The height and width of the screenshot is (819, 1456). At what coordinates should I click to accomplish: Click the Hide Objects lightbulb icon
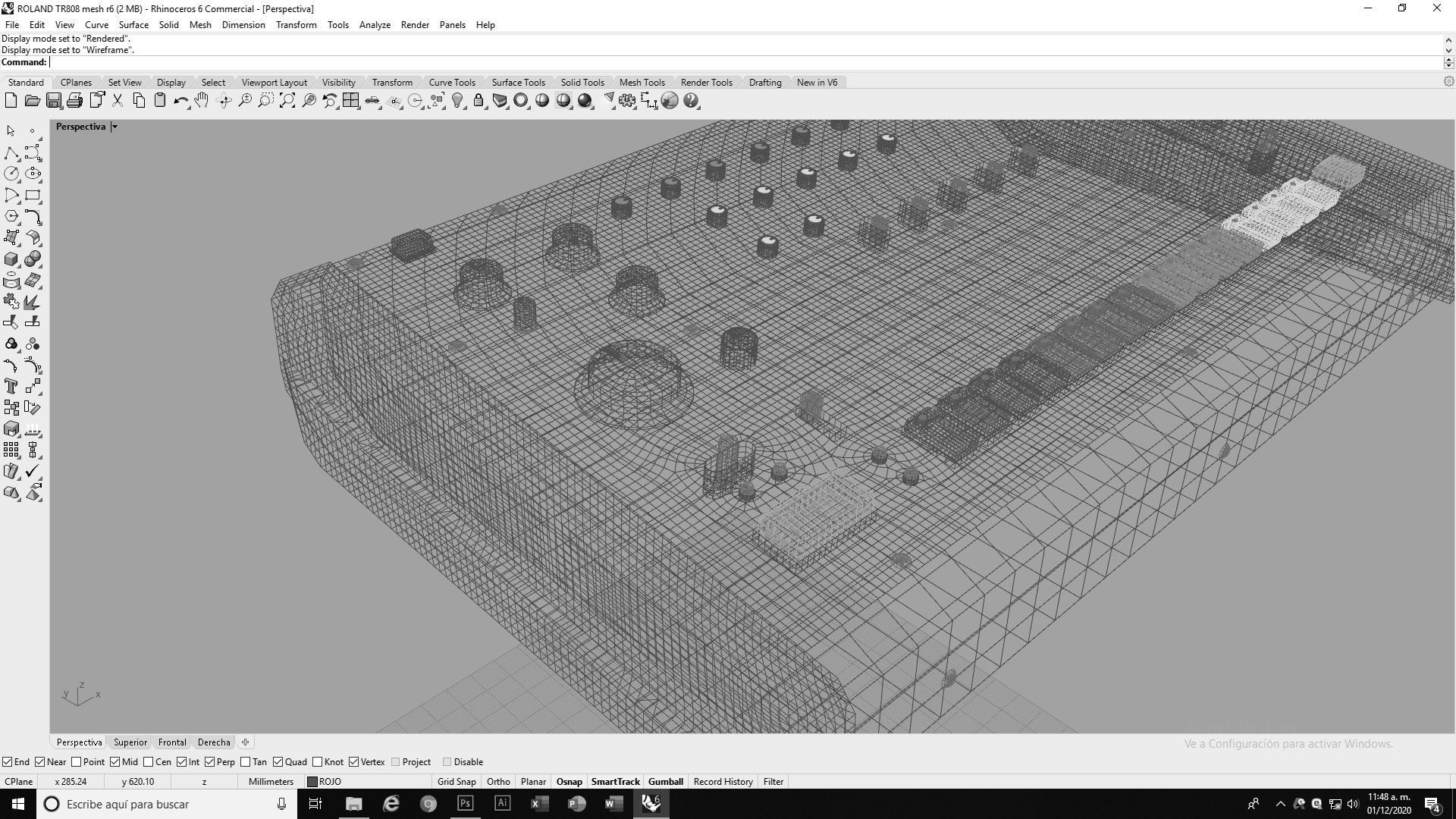457,101
